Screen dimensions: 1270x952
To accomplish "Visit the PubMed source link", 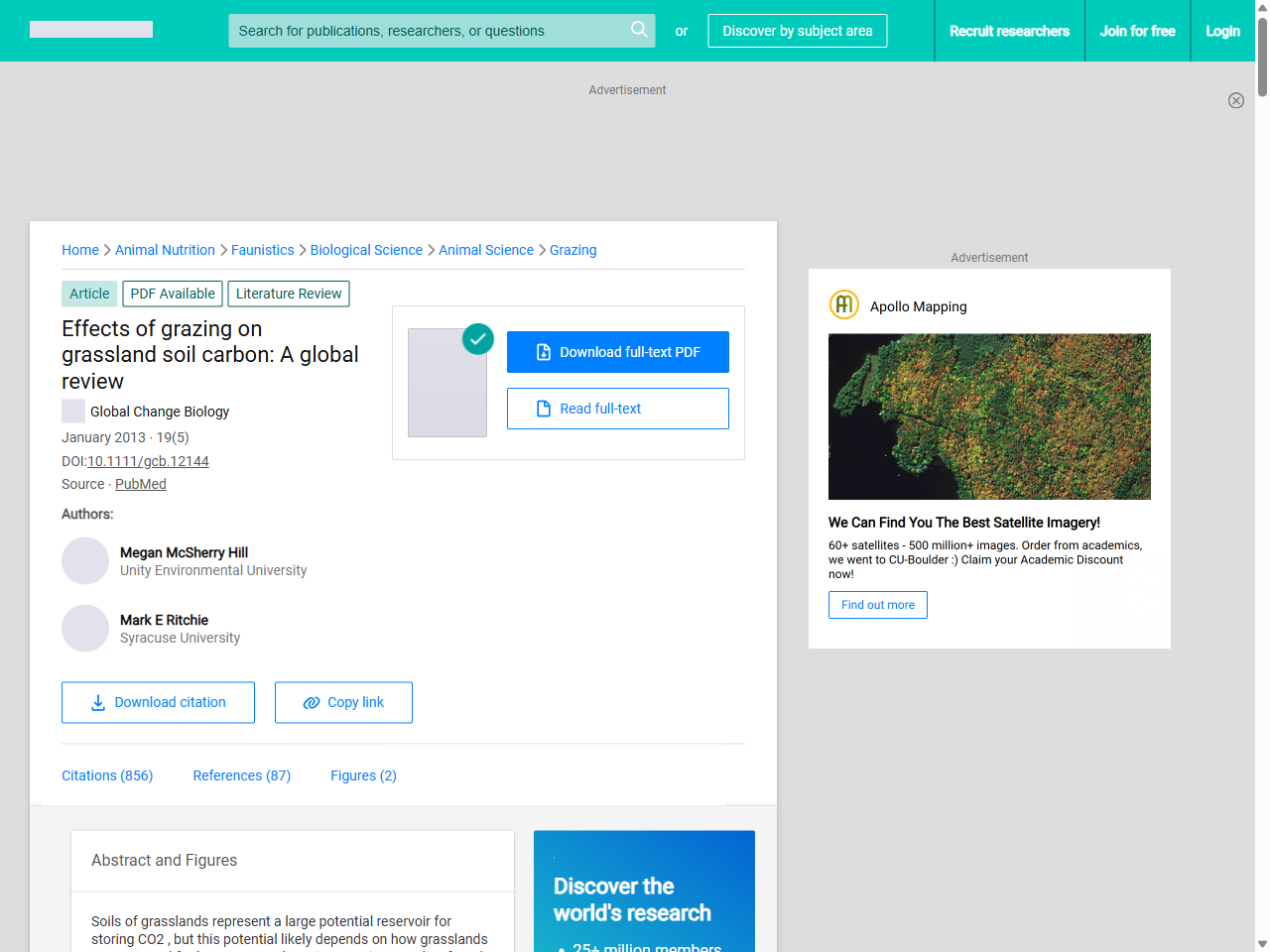I will pos(140,484).
